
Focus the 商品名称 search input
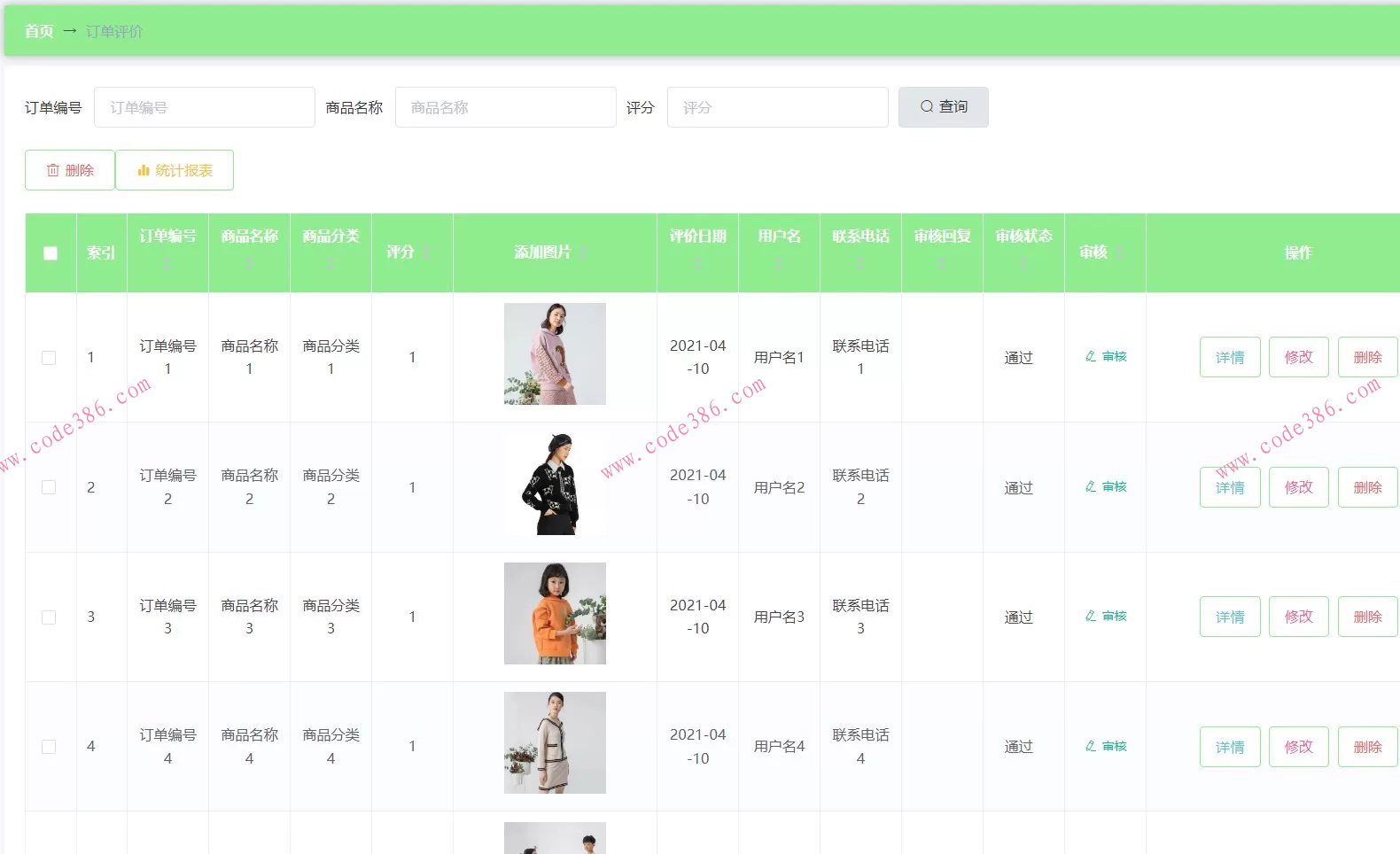(x=506, y=107)
